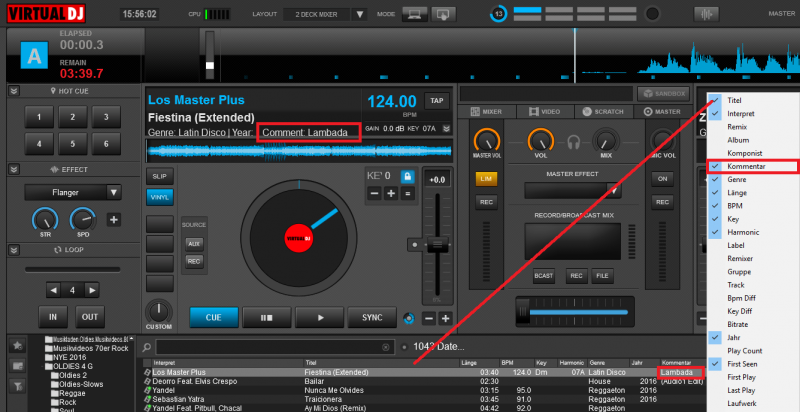Switch to the MIXER tab

point(486,111)
